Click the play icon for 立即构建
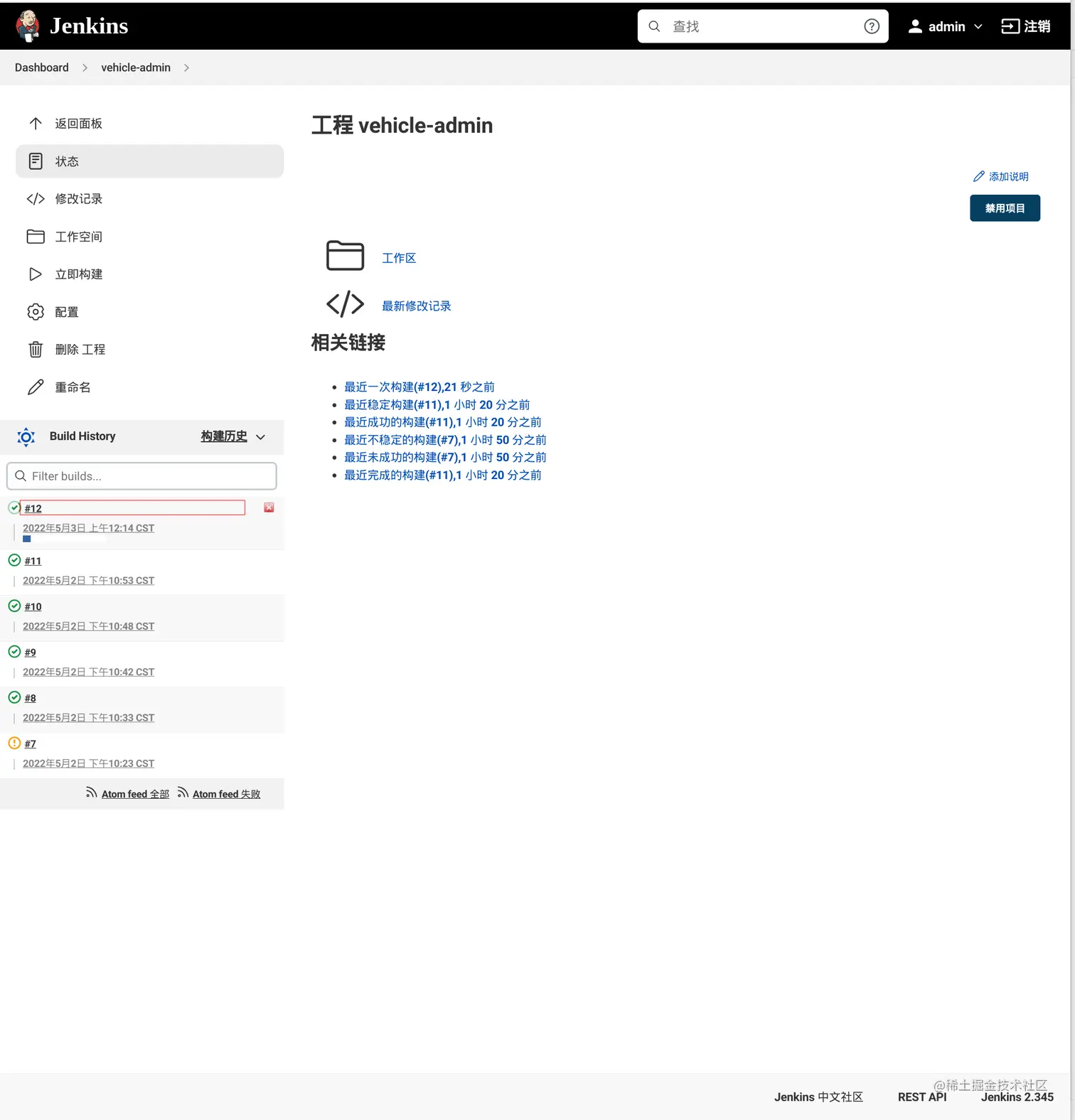This screenshot has width=1075, height=1120. [36, 274]
